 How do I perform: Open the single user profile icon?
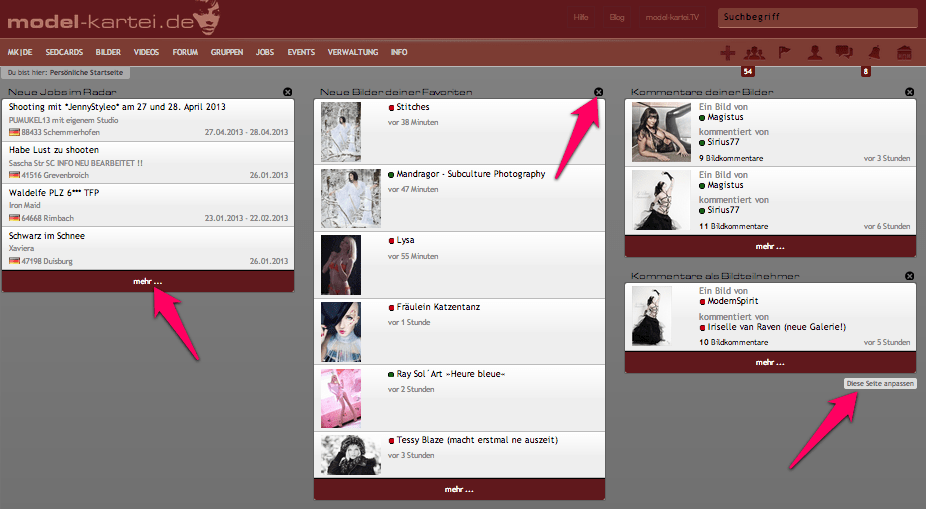coord(815,53)
